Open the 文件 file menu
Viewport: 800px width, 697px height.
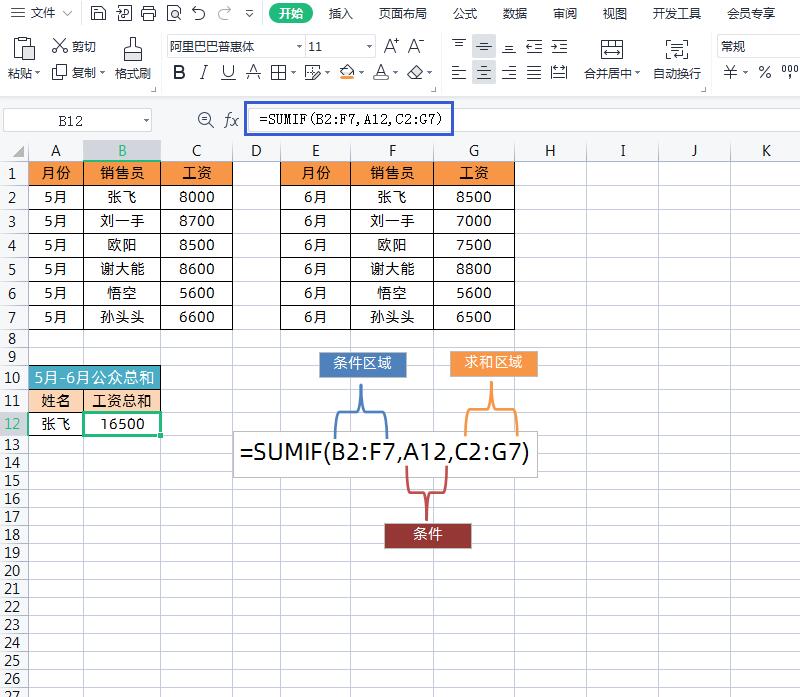click(x=41, y=13)
